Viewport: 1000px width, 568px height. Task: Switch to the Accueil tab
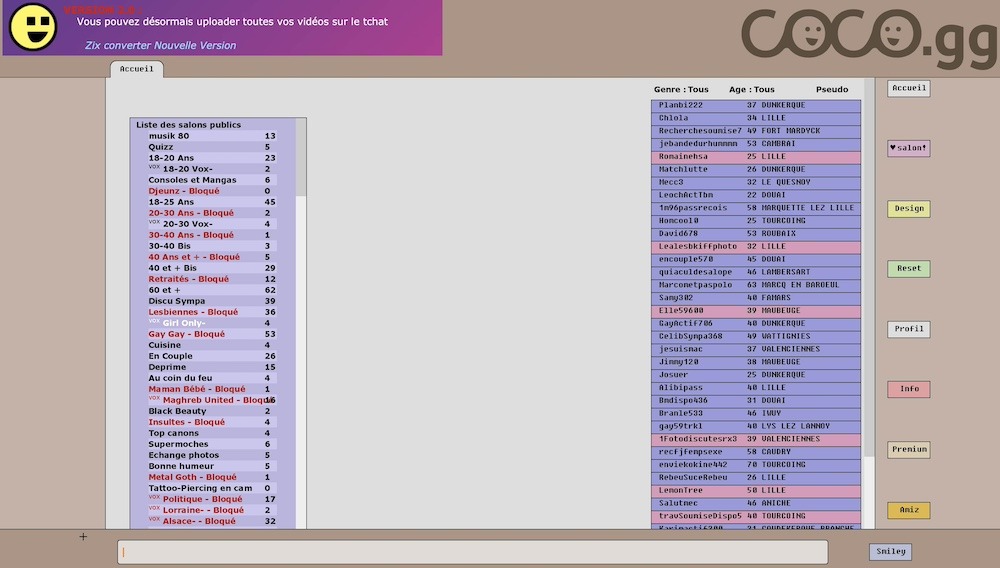point(137,69)
